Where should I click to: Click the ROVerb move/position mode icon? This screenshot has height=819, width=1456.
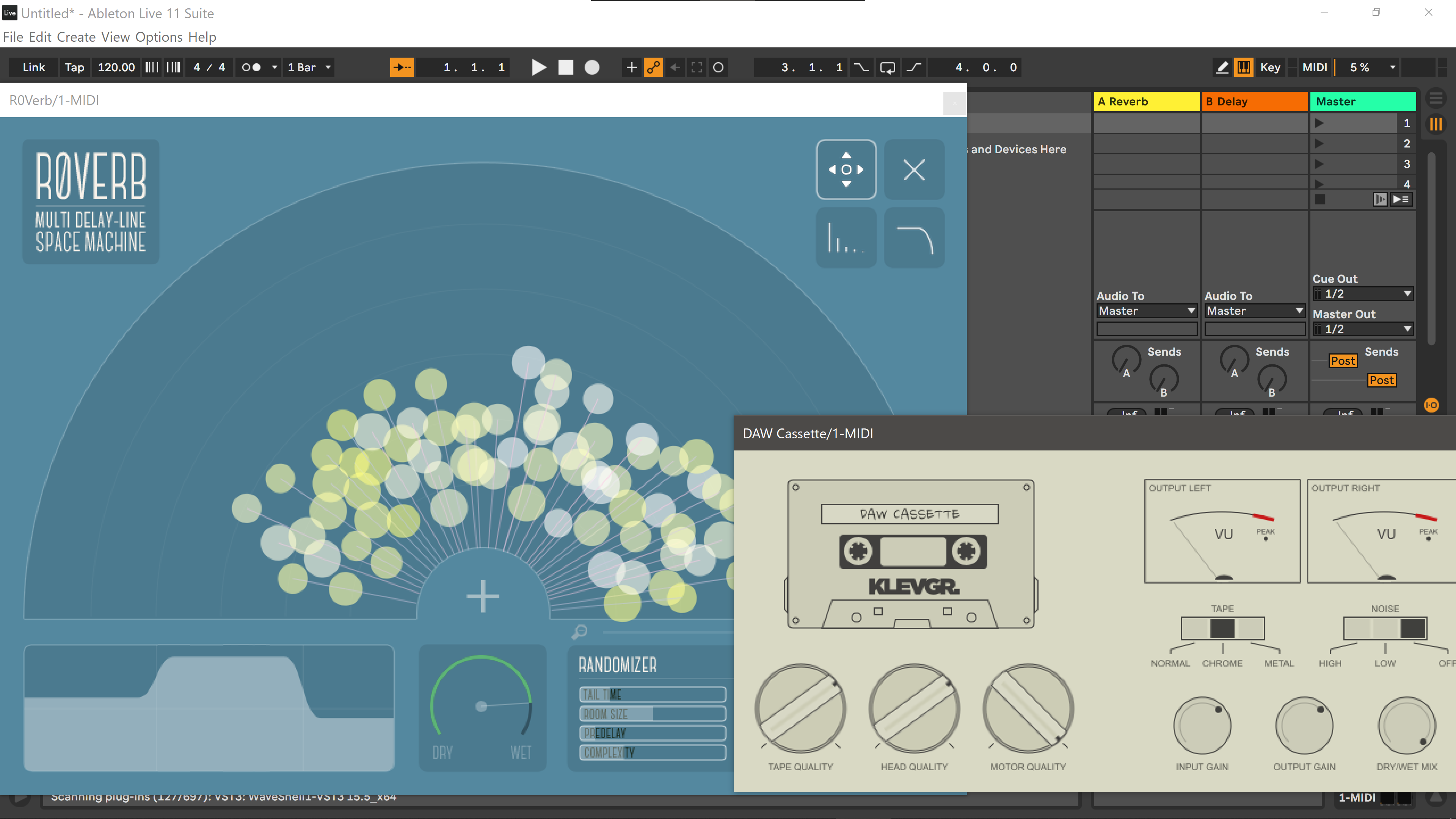(846, 169)
